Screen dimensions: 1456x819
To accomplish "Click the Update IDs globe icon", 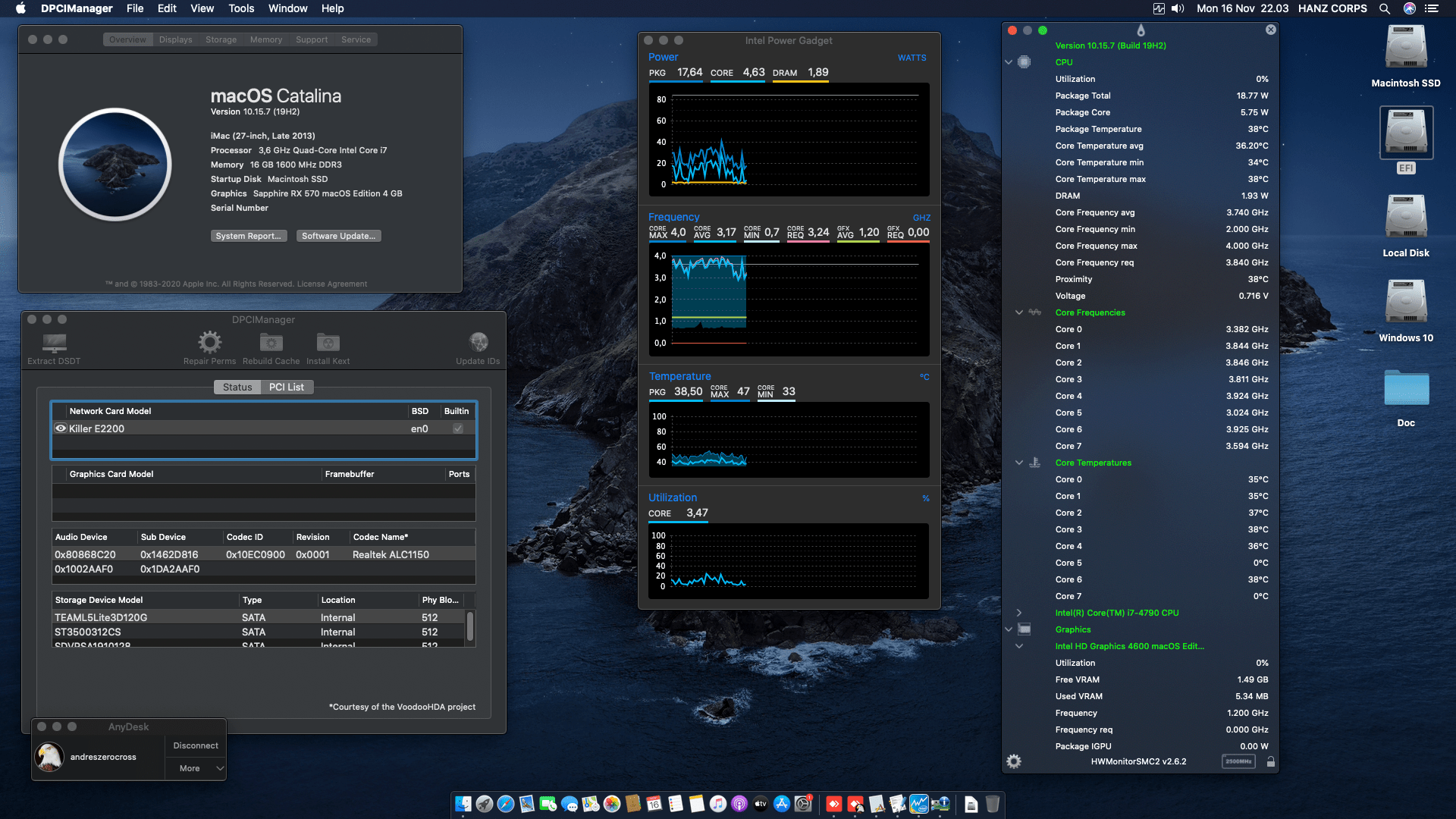I will tap(479, 343).
